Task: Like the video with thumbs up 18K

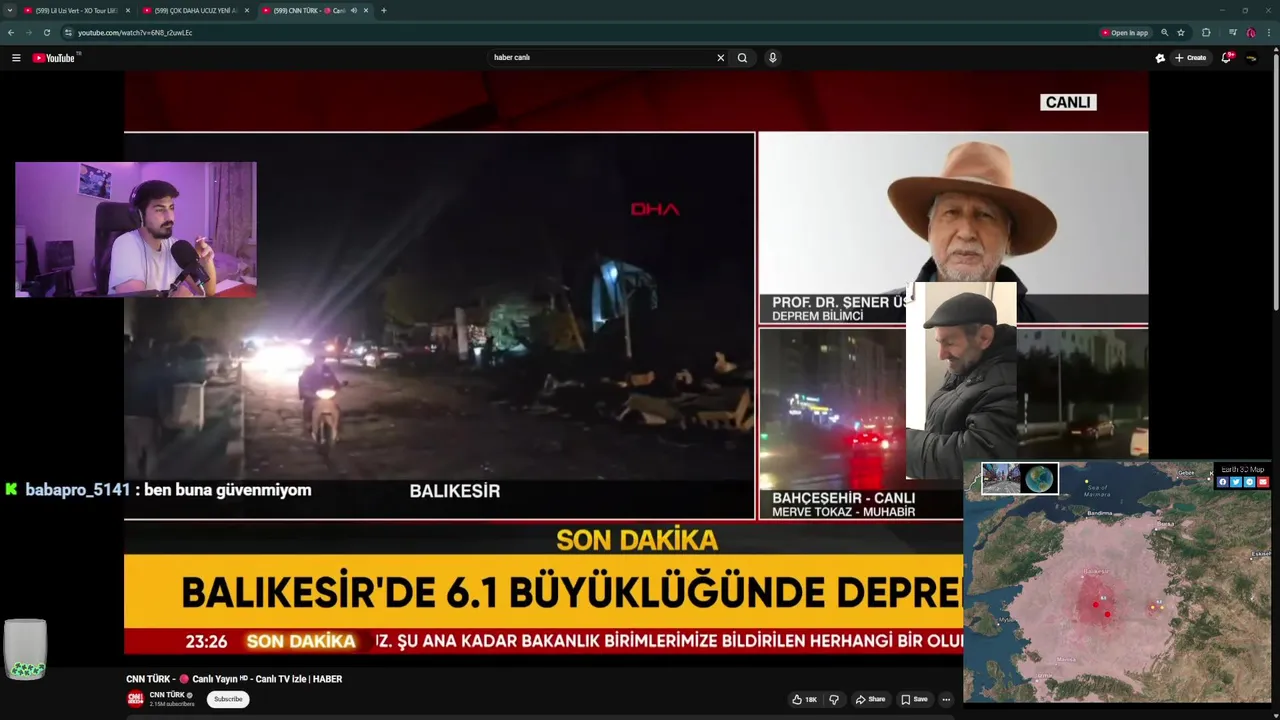Action: tap(804, 699)
